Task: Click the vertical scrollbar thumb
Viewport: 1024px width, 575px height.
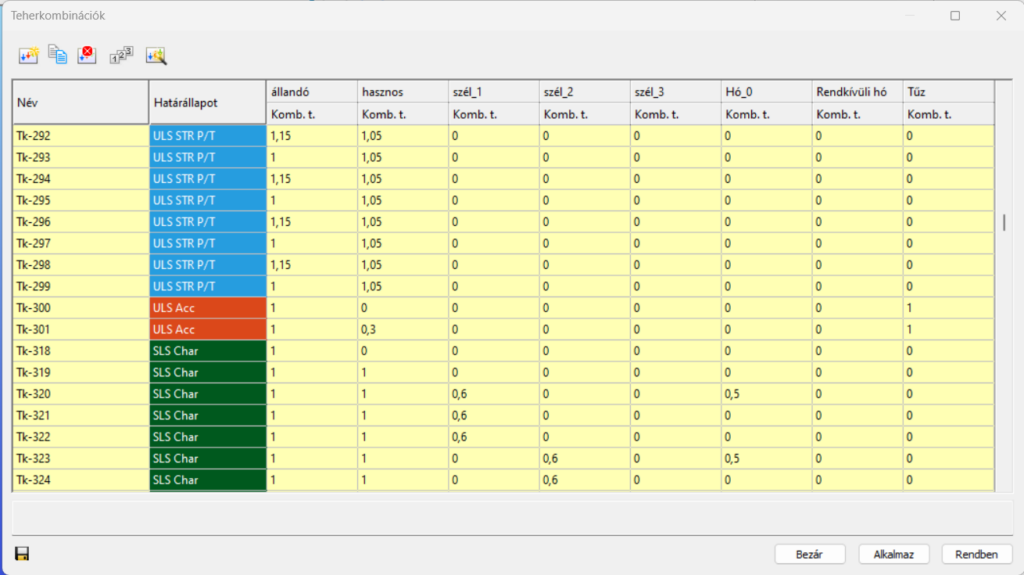Action: pyautogui.click(x=1004, y=222)
